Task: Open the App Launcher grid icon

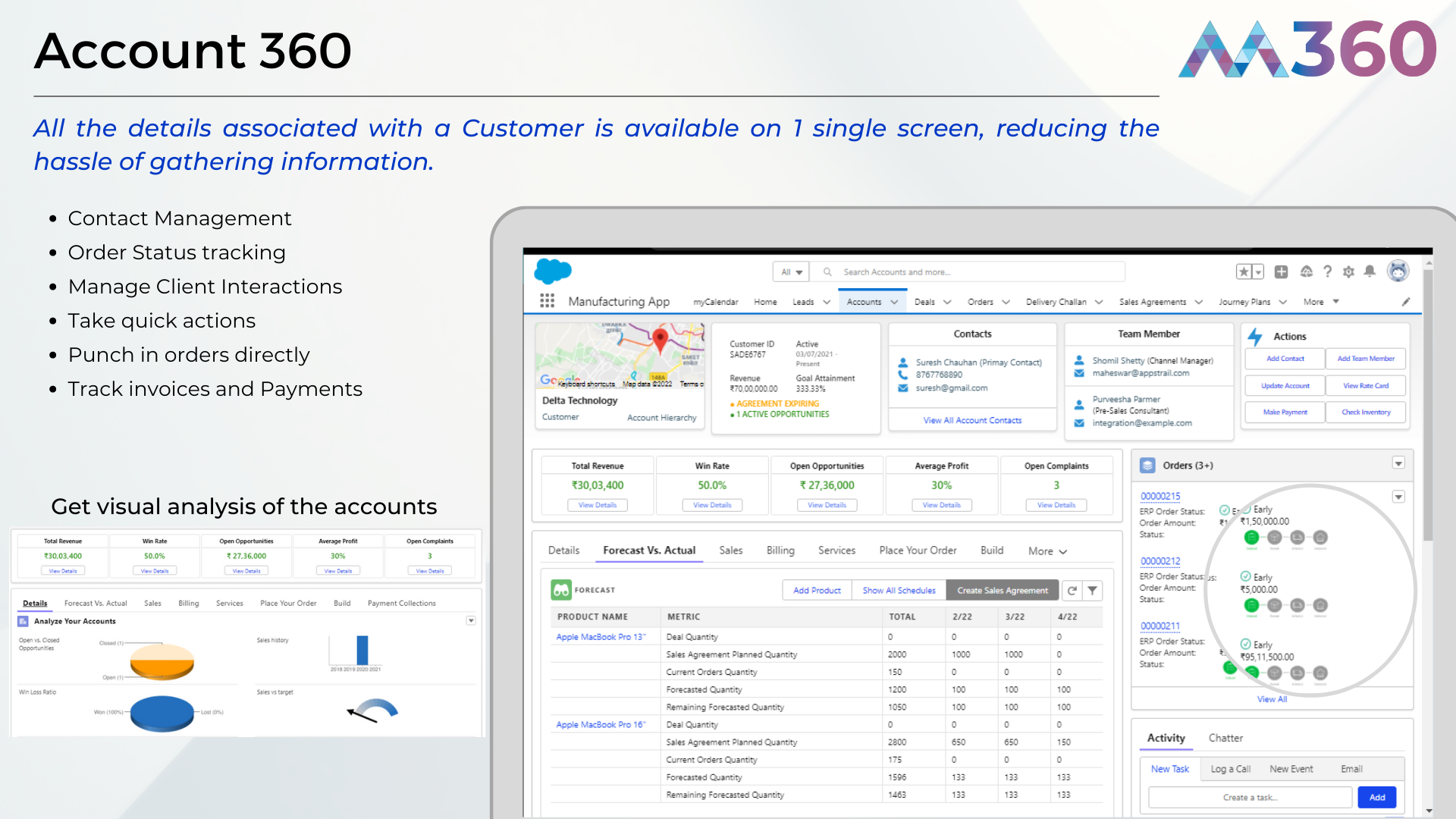Action: [547, 301]
